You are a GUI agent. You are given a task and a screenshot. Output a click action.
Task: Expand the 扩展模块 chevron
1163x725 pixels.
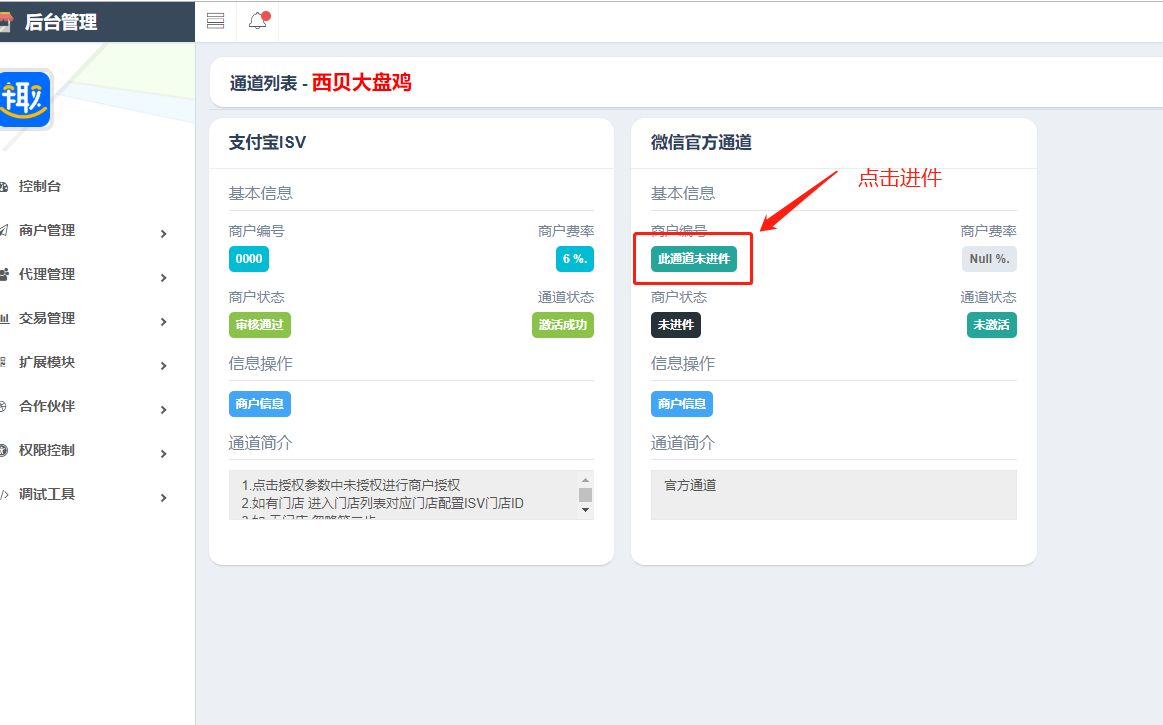(x=163, y=366)
